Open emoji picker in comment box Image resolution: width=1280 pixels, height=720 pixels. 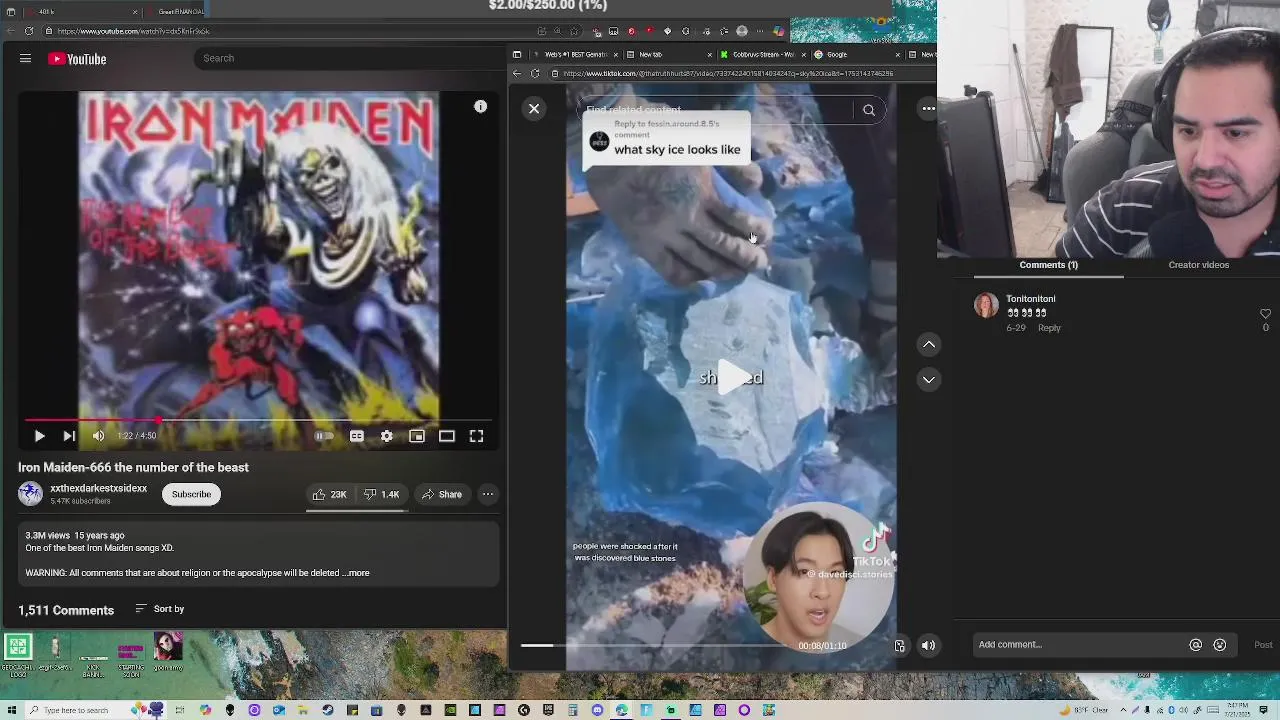pyautogui.click(x=1219, y=645)
